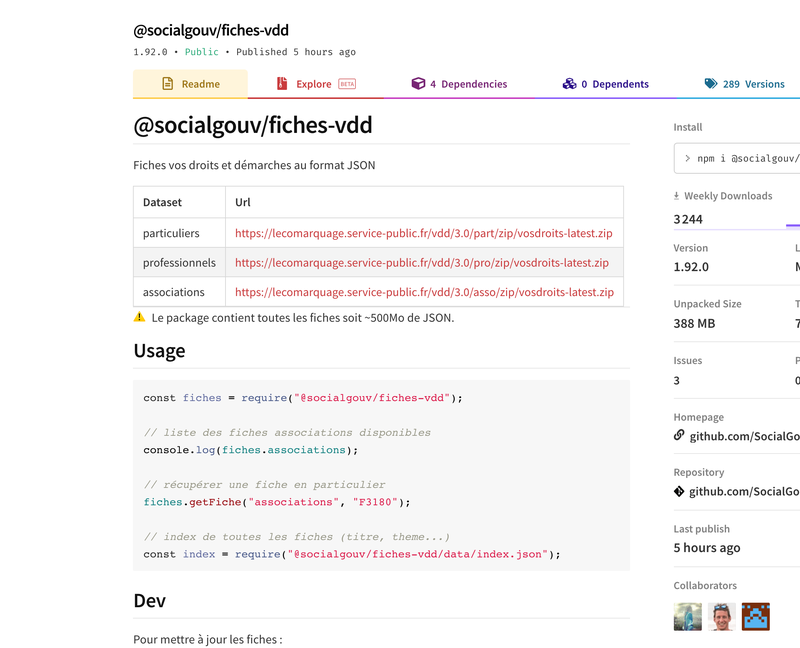Click the Repository git icon
The width and height of the screenshot is (800, 648).
pyautogui.click(x=680, y=490)
